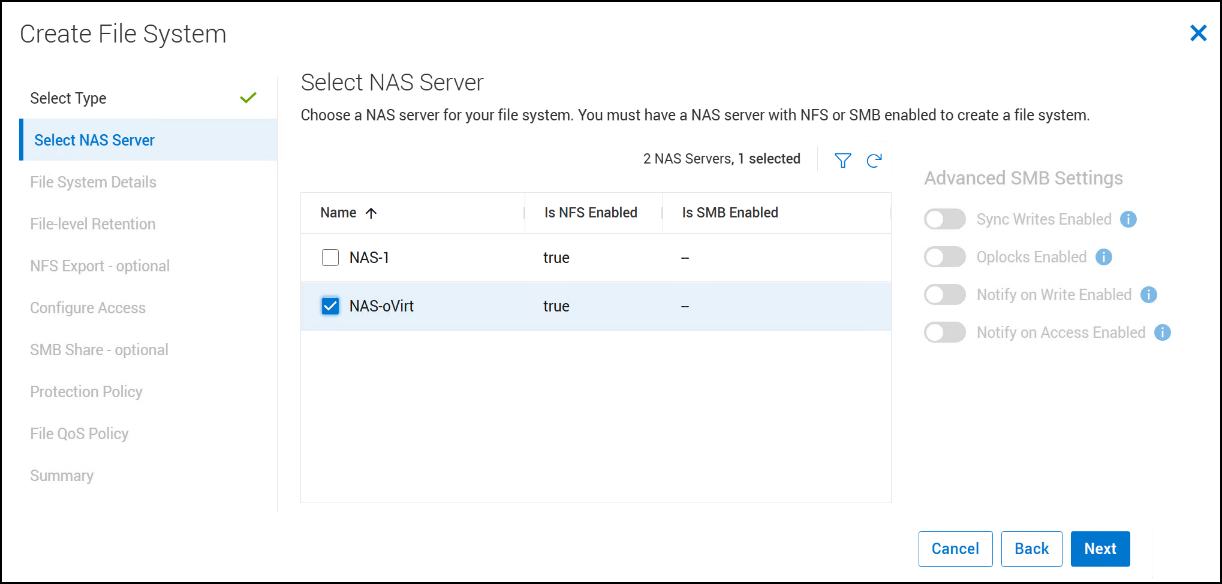Toggle Notify on Write Enabled switch
This screenshot has height=584, width=1222.
coord(945,295)
